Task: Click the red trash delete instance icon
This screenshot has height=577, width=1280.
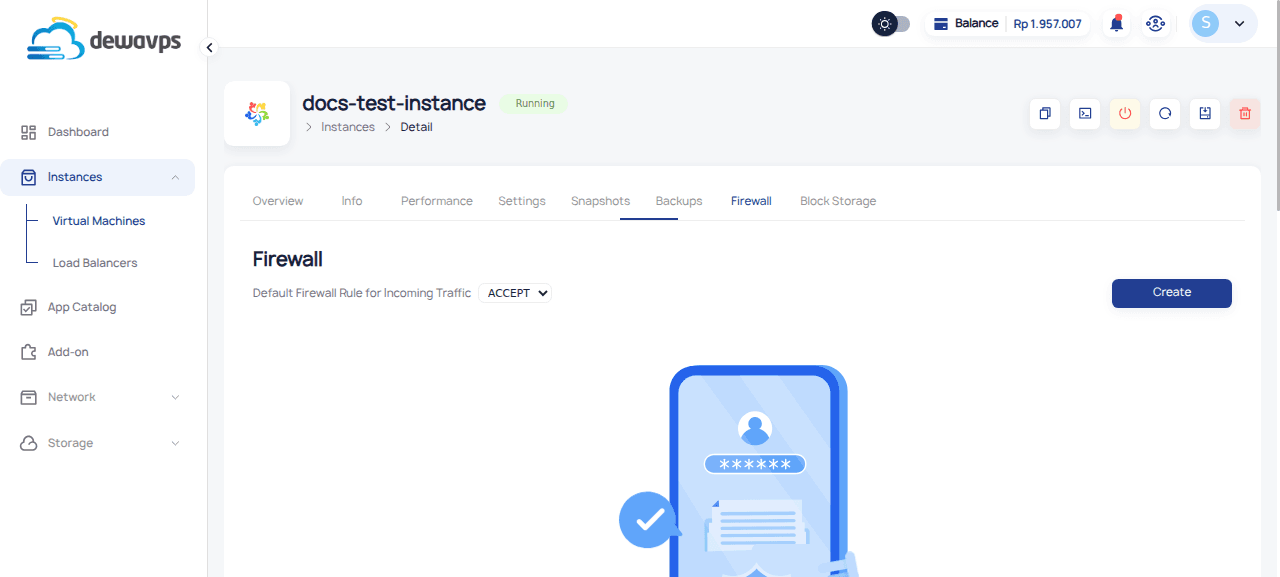Action: pyautogui.click(x=1245, y=114)
